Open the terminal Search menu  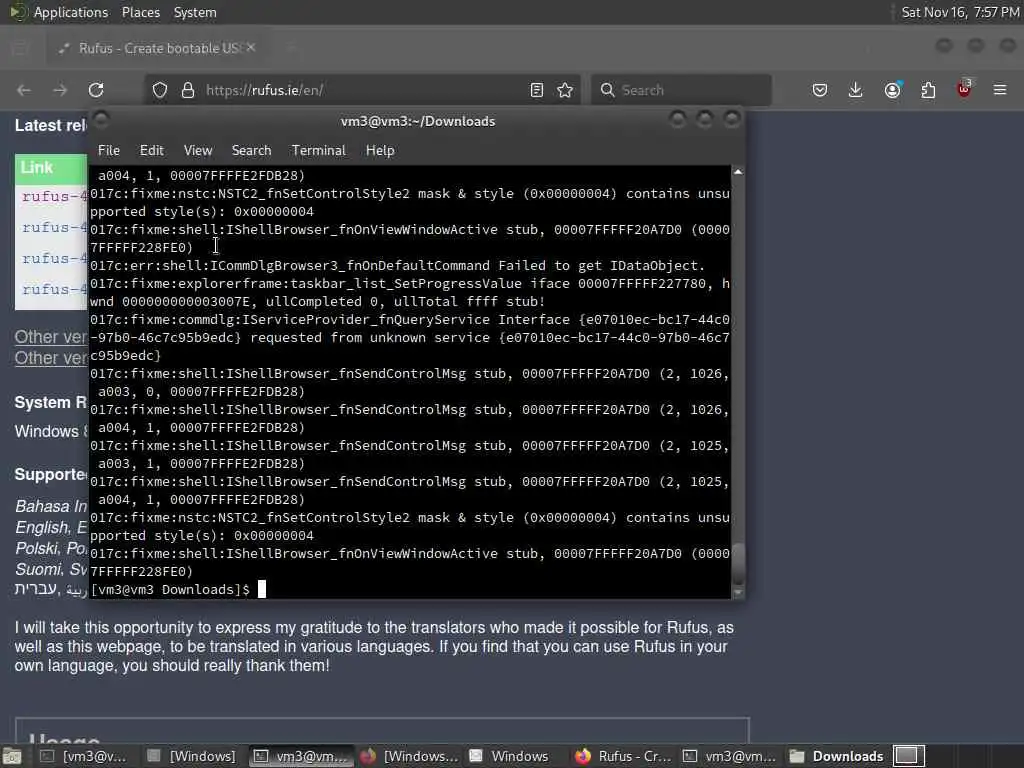click(x=251, y=150)
